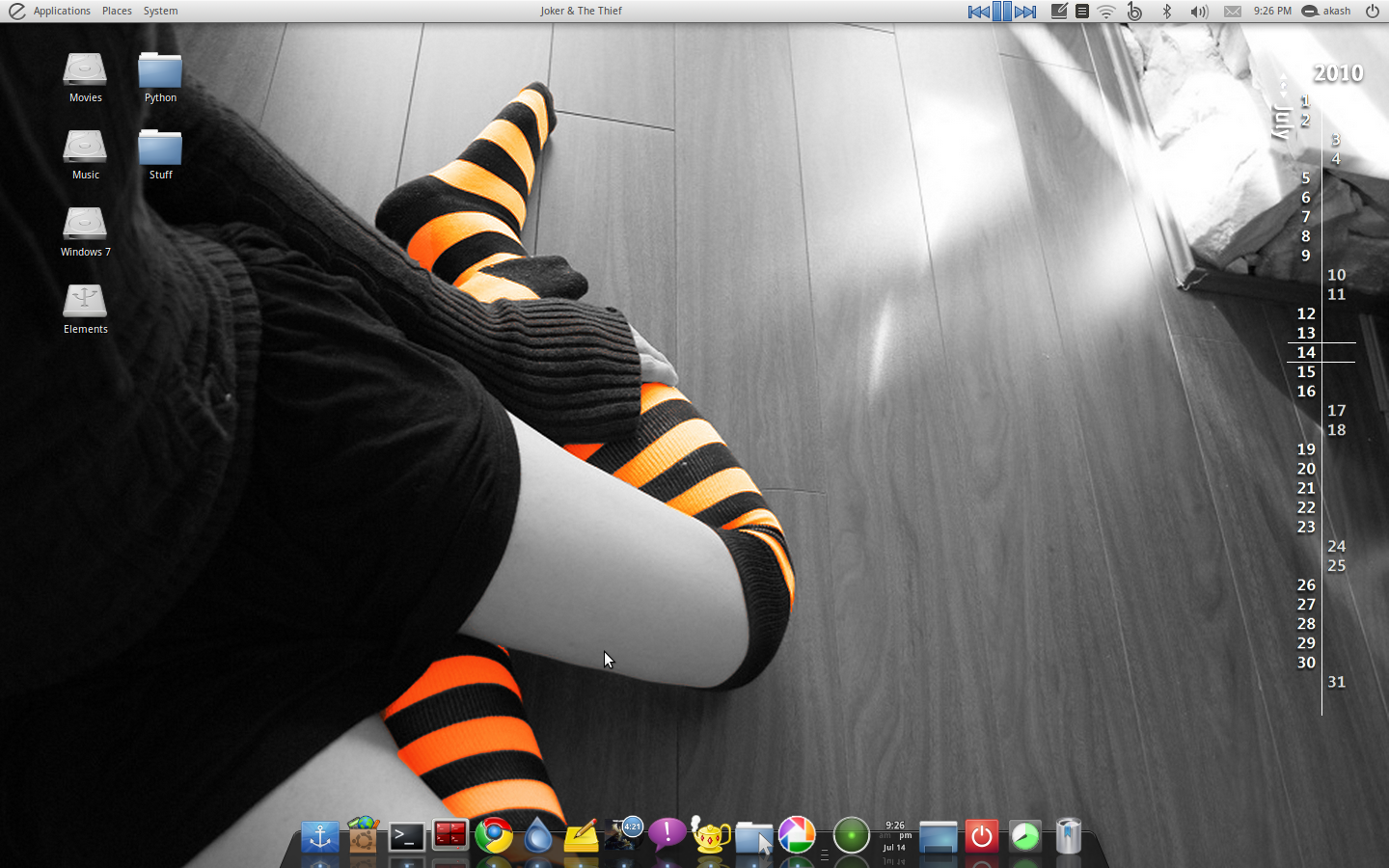Click the black list-style panel icon
The image size is (1389, 868).
point(1082,12)
